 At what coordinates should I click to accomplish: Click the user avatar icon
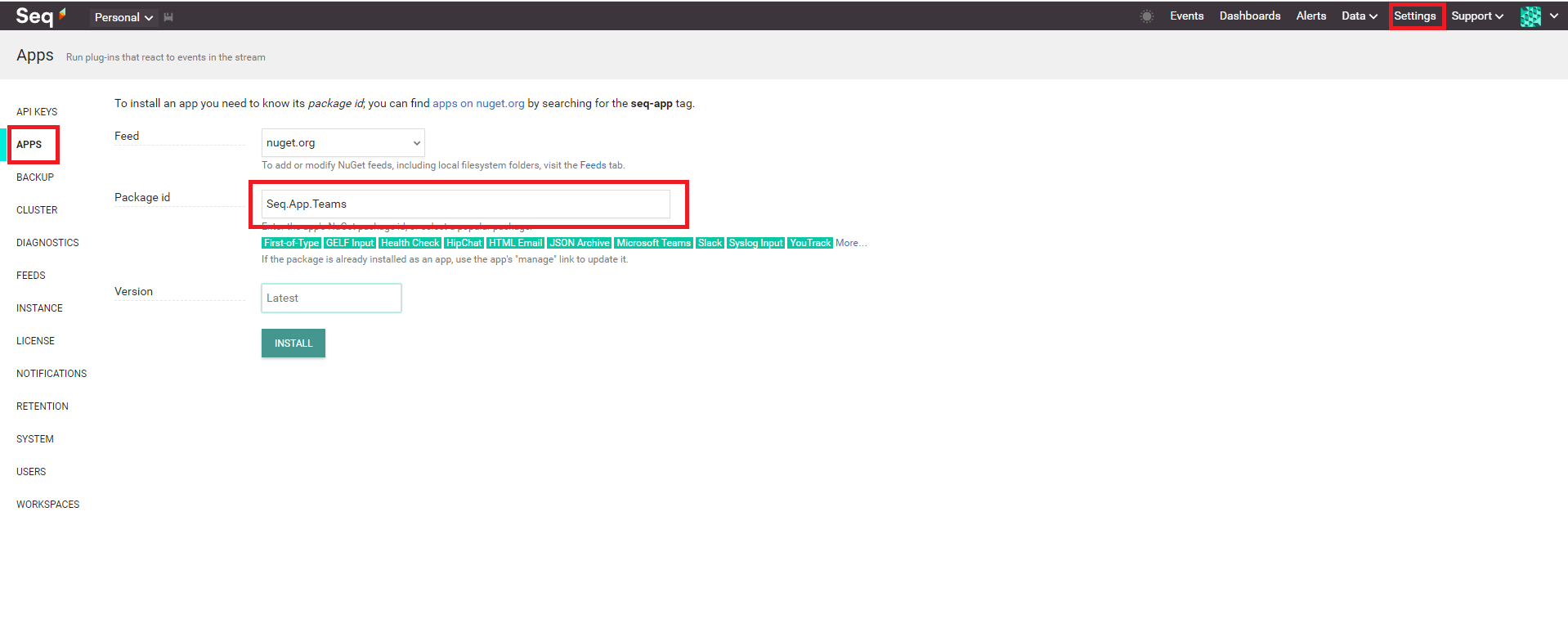pyautogui.click(x=1530, y=16)
